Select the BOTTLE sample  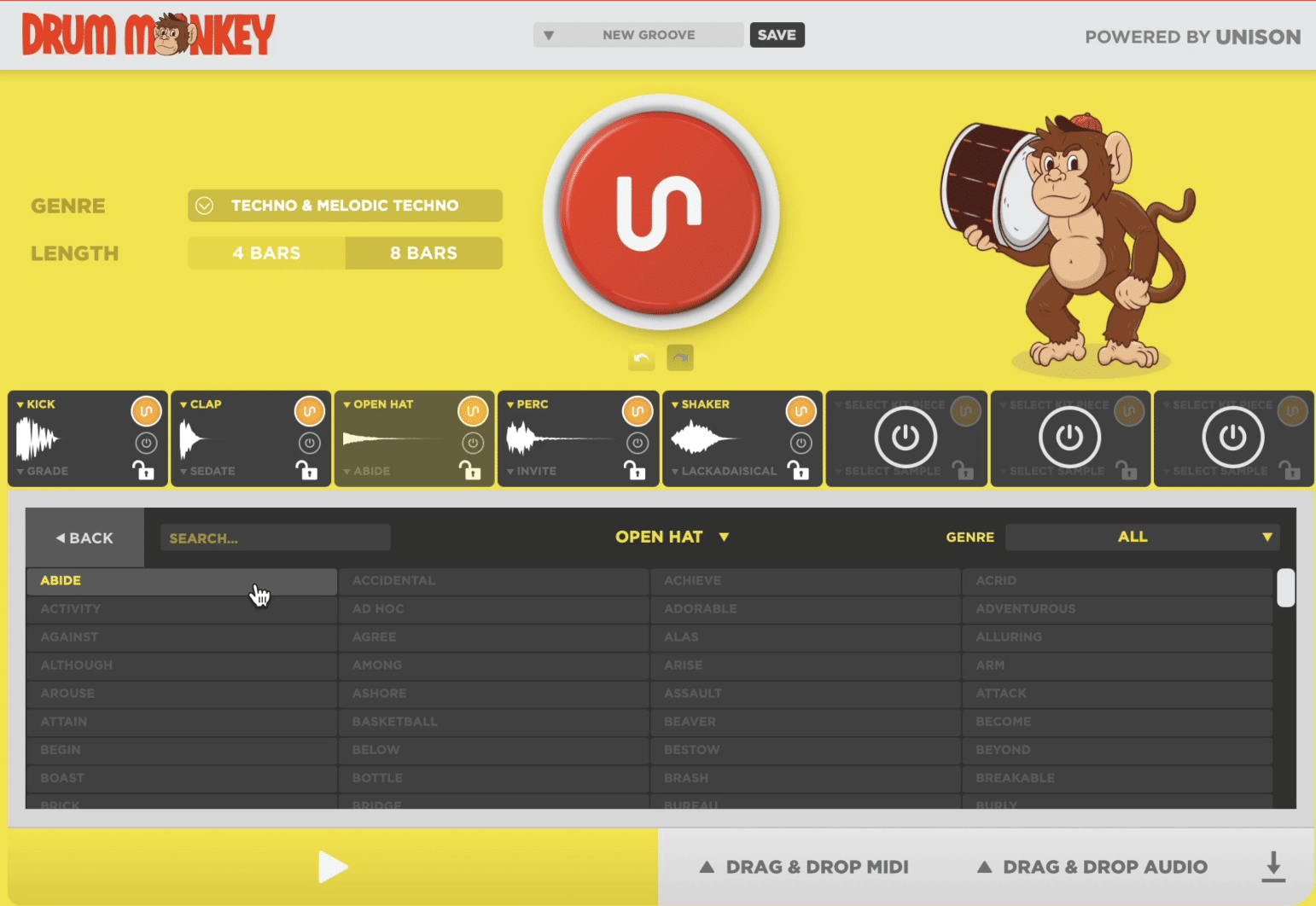[493, 778]
